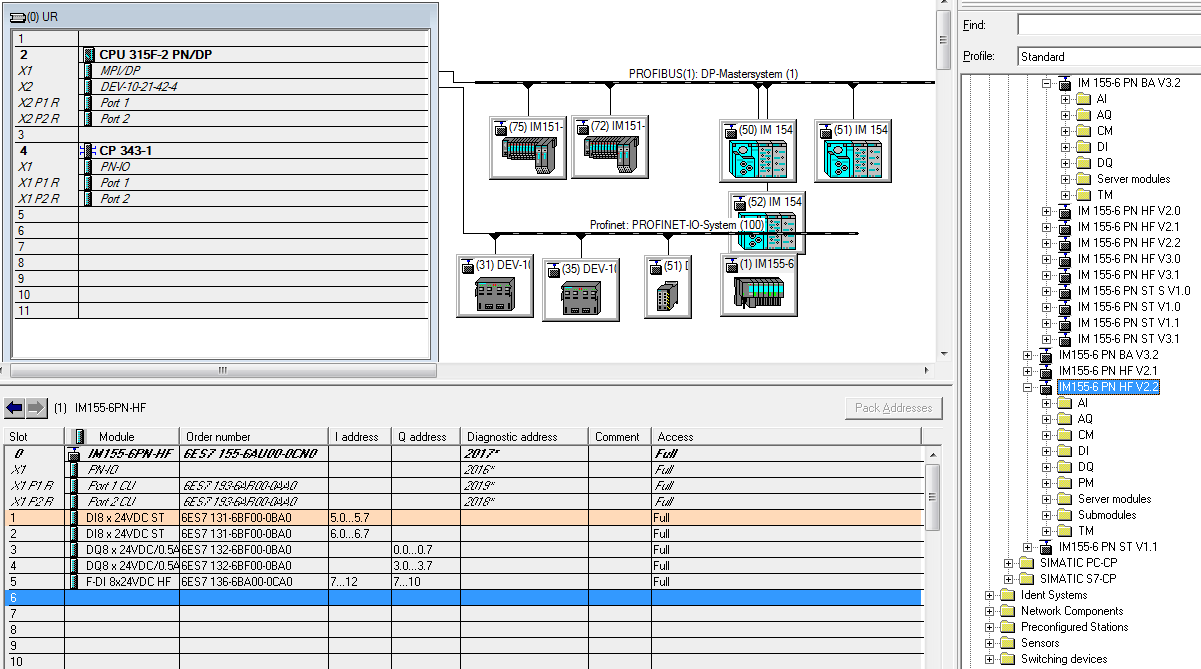Select the (51) IM 154 station icon

(x=852, y=152)
